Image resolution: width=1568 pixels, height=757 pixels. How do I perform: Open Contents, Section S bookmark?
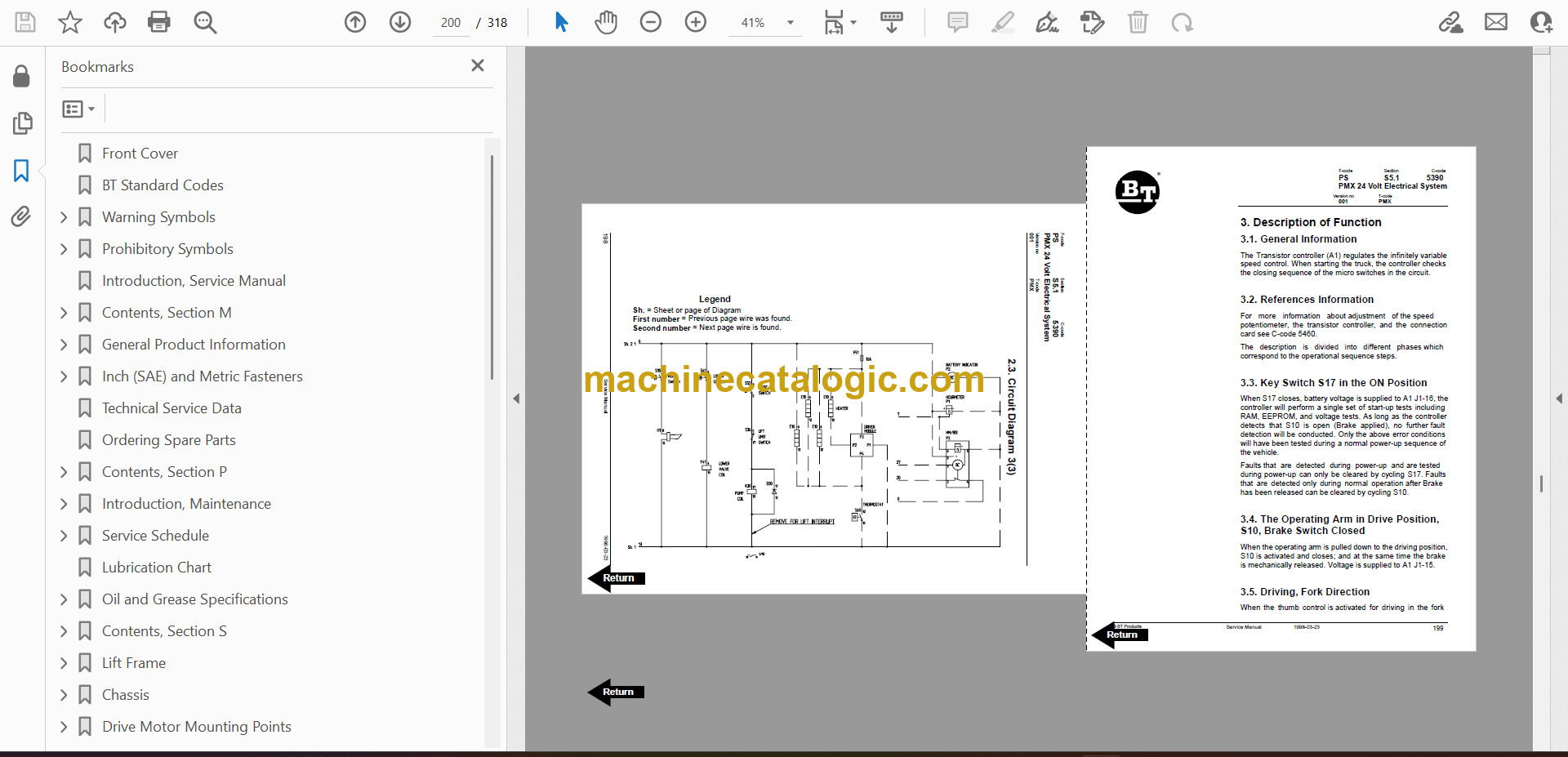click(x=164, y=631)
